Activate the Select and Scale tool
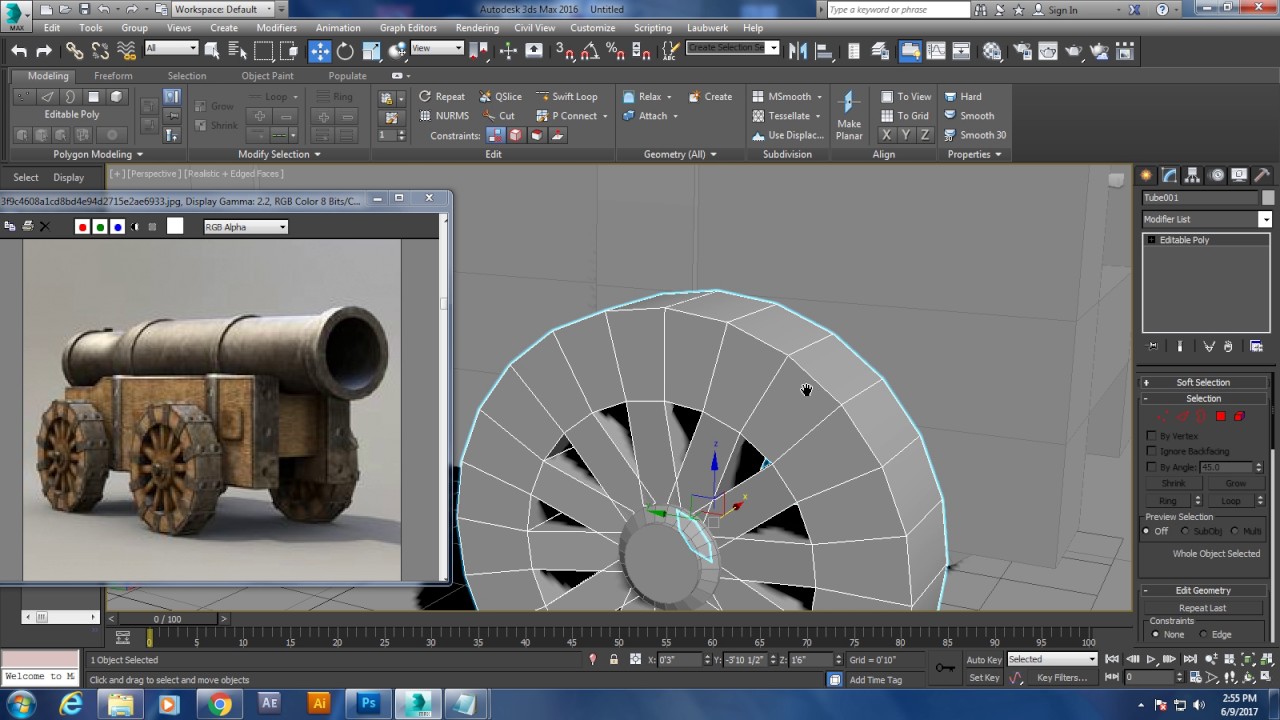The image size is (1280, 720). [x=371, y=51]
